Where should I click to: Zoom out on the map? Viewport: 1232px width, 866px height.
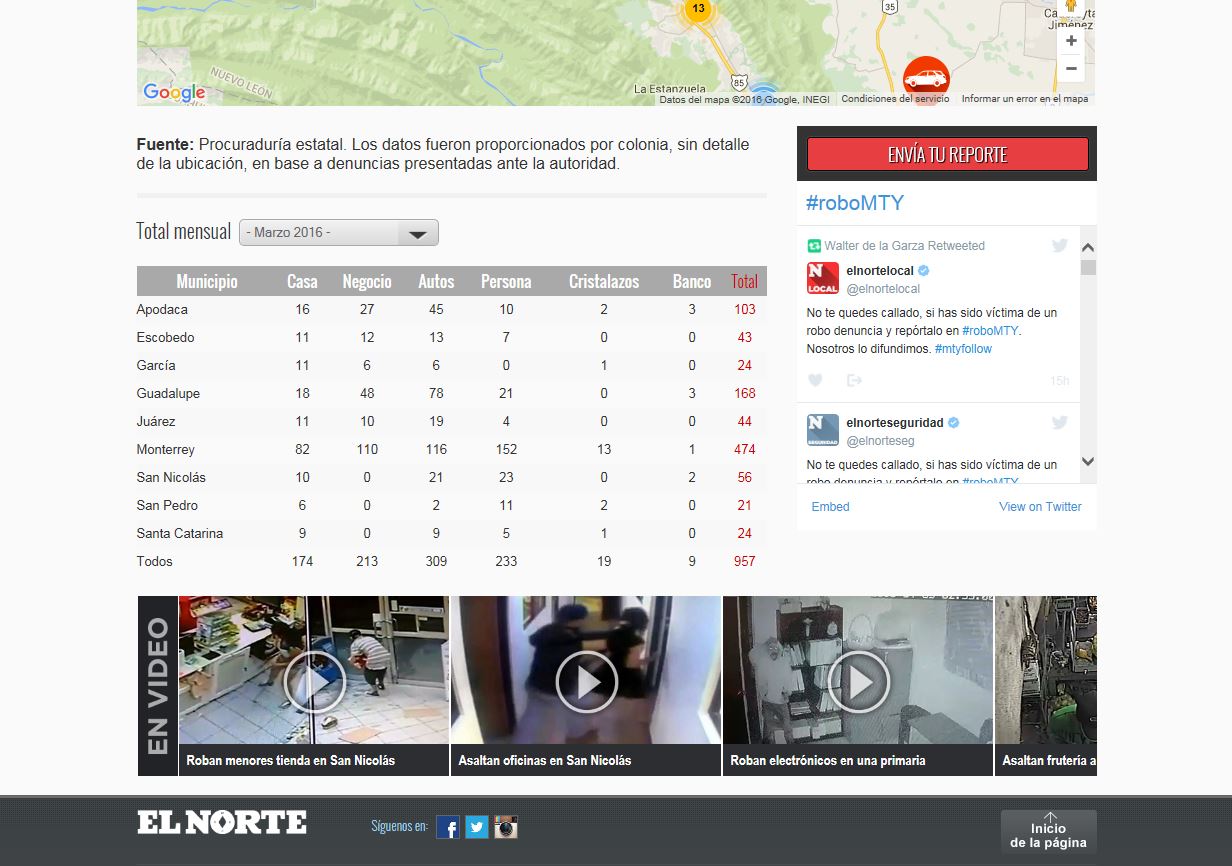point(1071,69)
